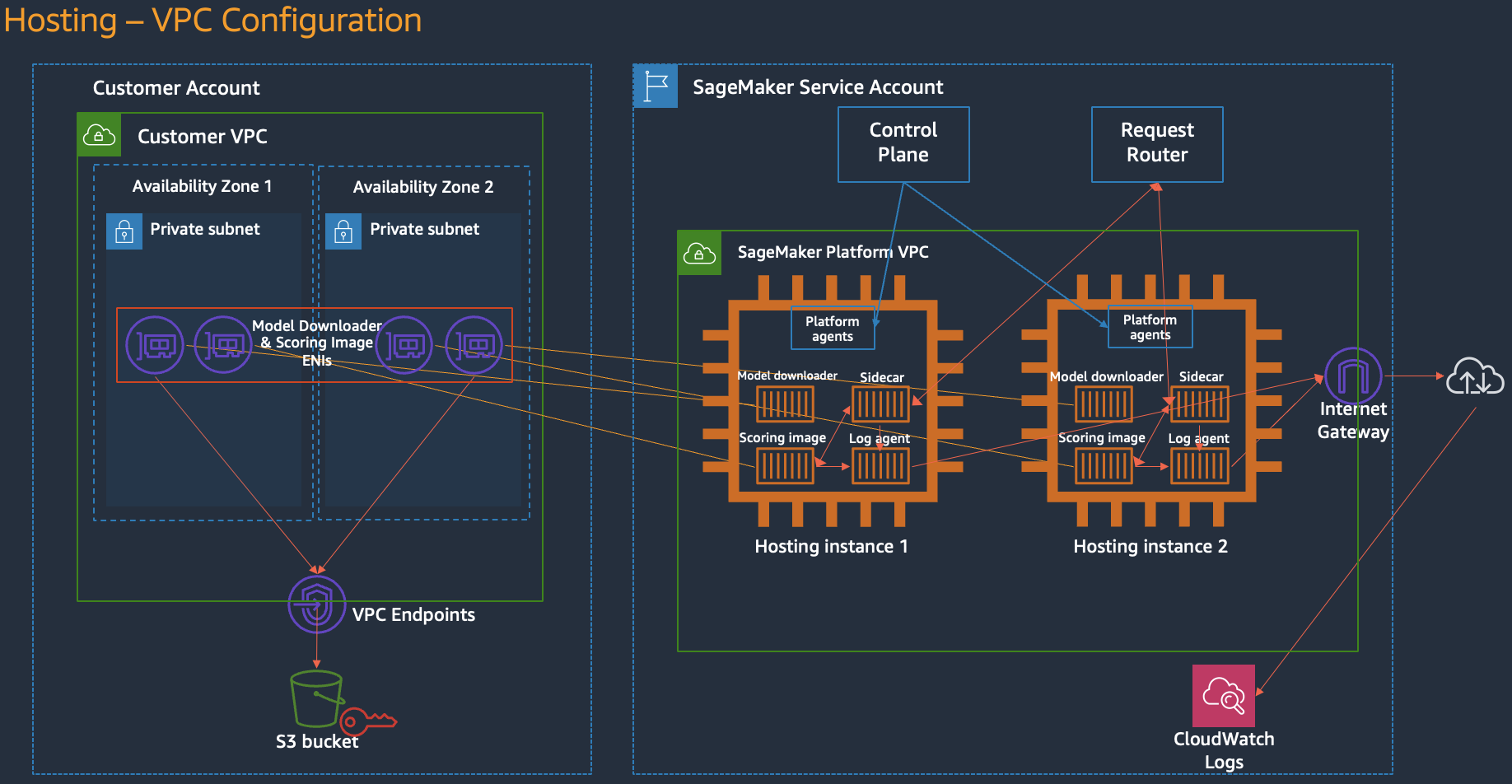Click the 'Customer Account' label
This screenshot has width=1512, height=784.
pos(176,88)
